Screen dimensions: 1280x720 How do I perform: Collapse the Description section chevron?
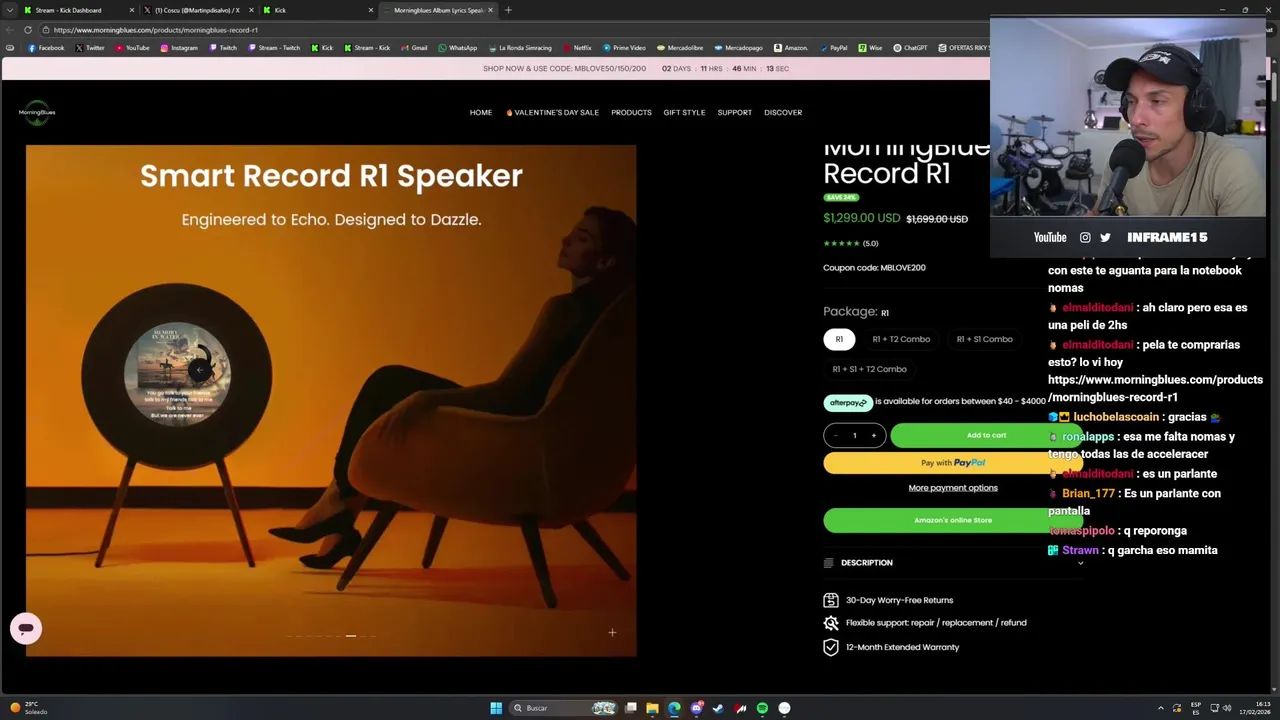tap(1080, 563)
